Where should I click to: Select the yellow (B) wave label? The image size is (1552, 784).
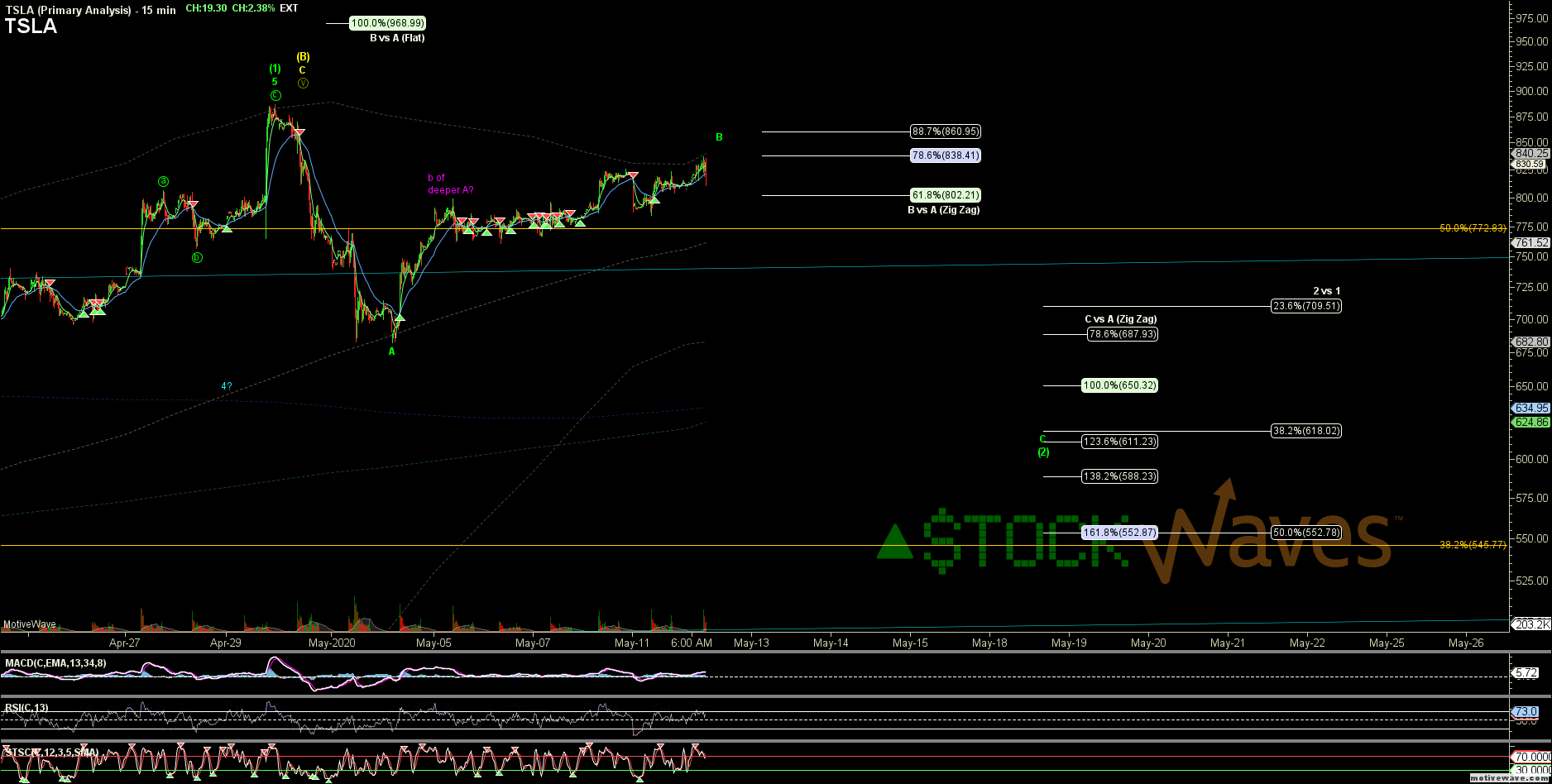coord(304,57)
